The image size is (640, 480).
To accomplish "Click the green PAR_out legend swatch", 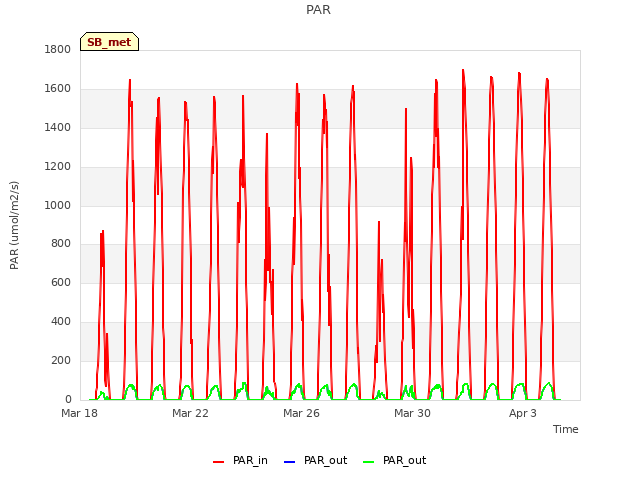I will pos(368,462).
